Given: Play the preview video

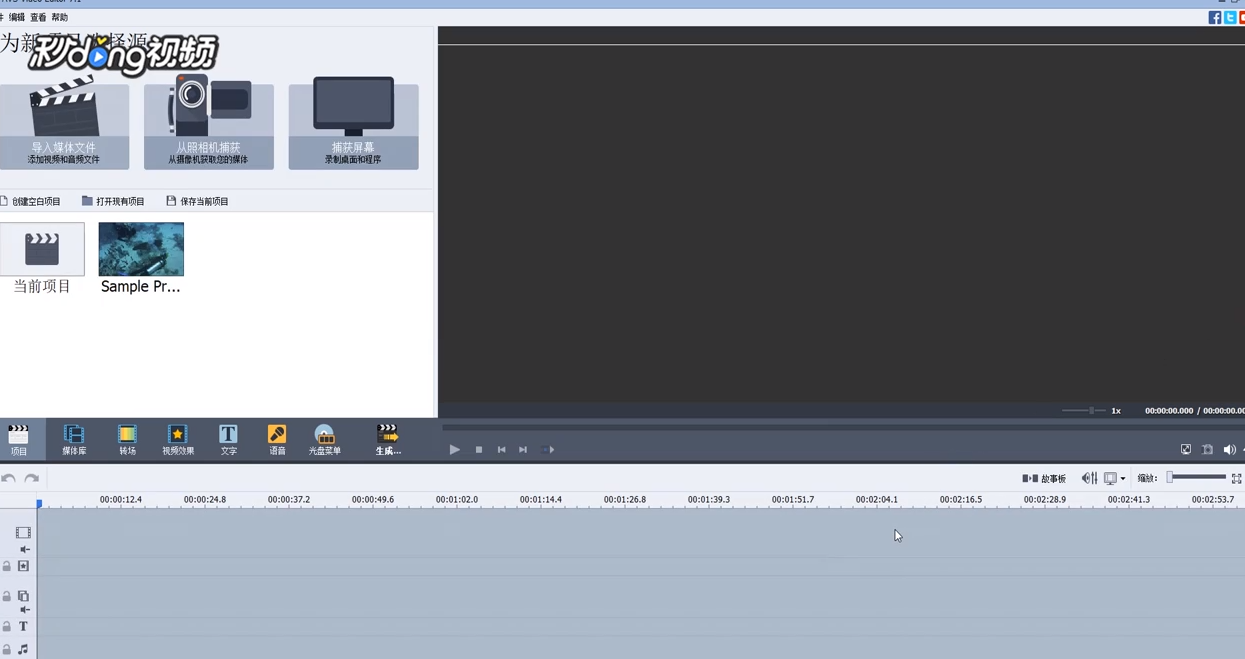Looking at the screenshot, I should tap(454, 450).
